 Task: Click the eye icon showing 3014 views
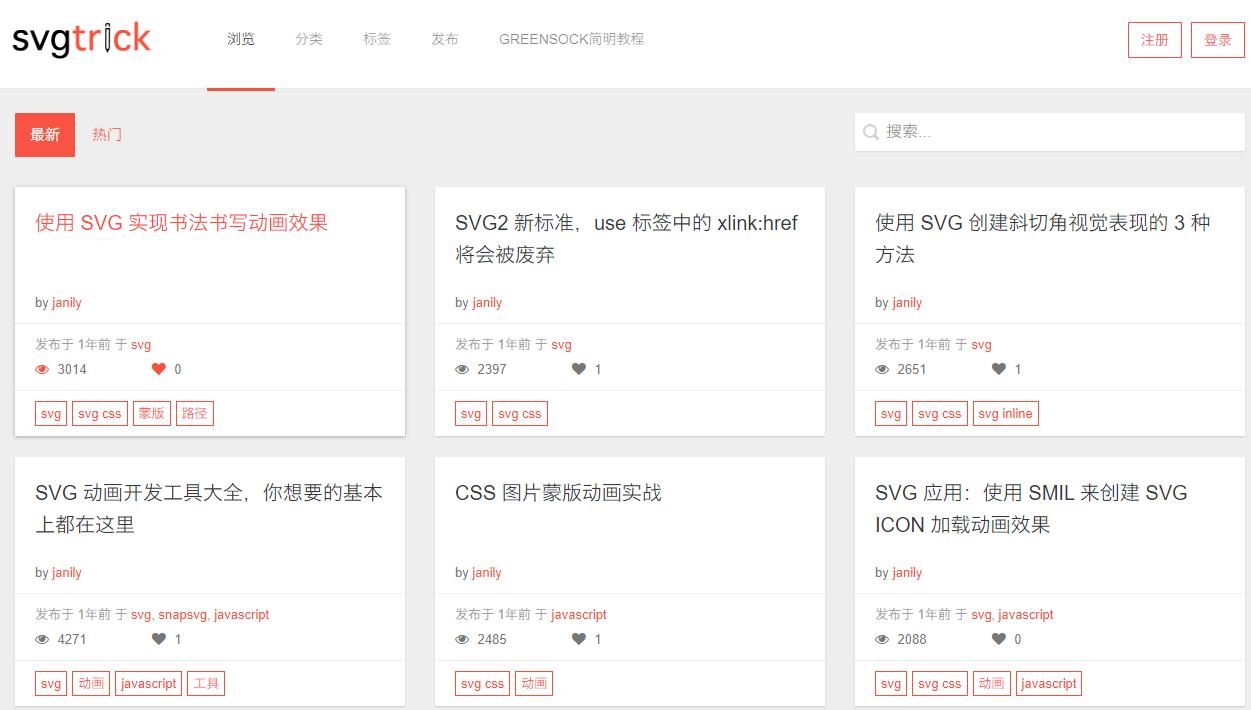(x=42, y=369)
